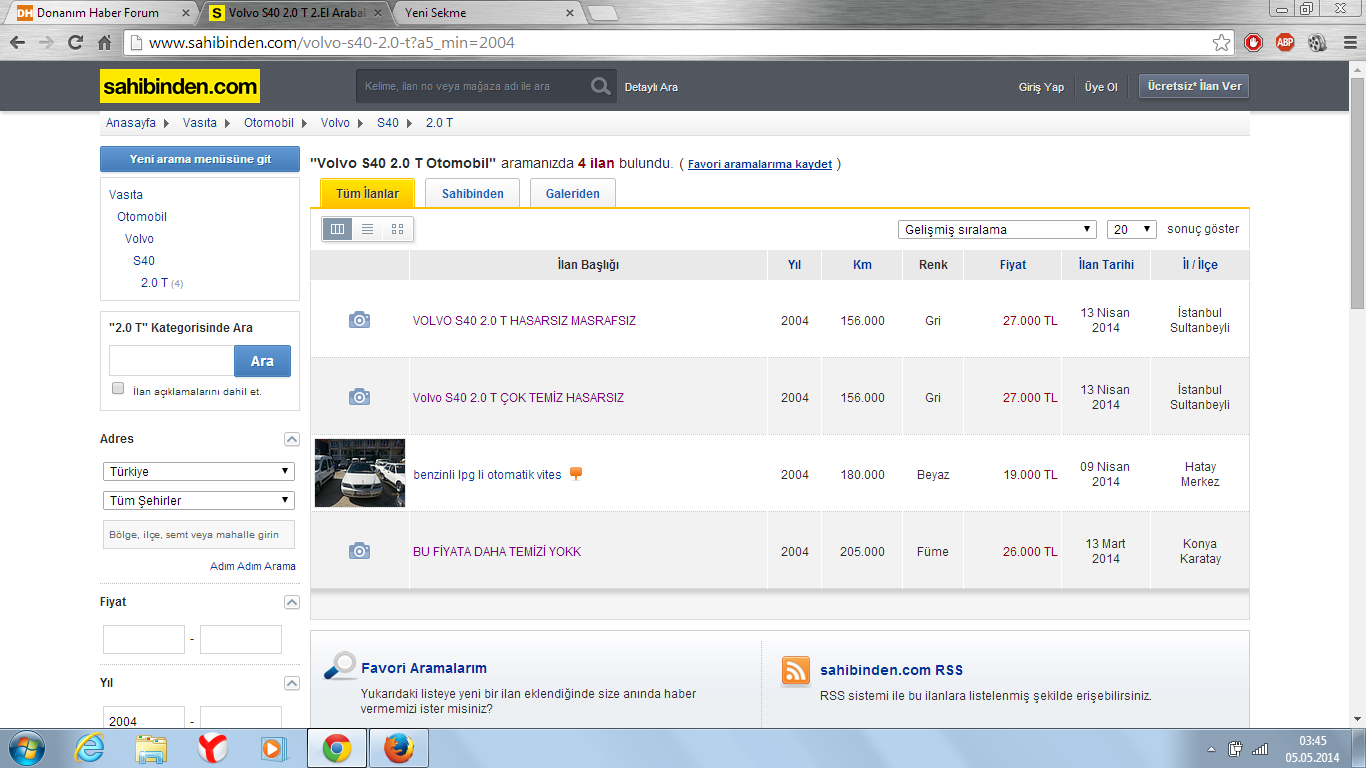This screenshot has width=1366, height=768.
Task: Open the 20 results-per-page dropdown
Action: click(1132, 229)
